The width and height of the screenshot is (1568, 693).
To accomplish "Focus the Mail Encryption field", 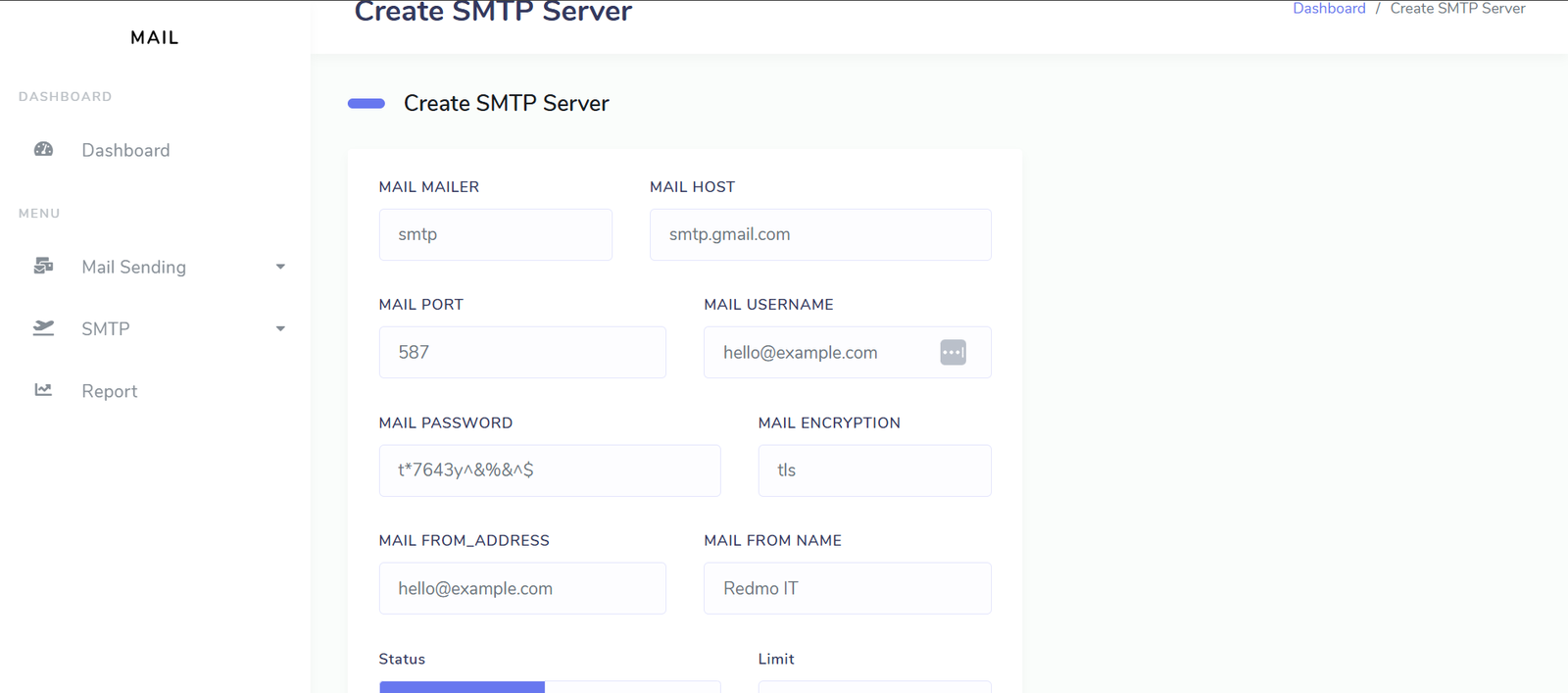I will pos(873,470).
